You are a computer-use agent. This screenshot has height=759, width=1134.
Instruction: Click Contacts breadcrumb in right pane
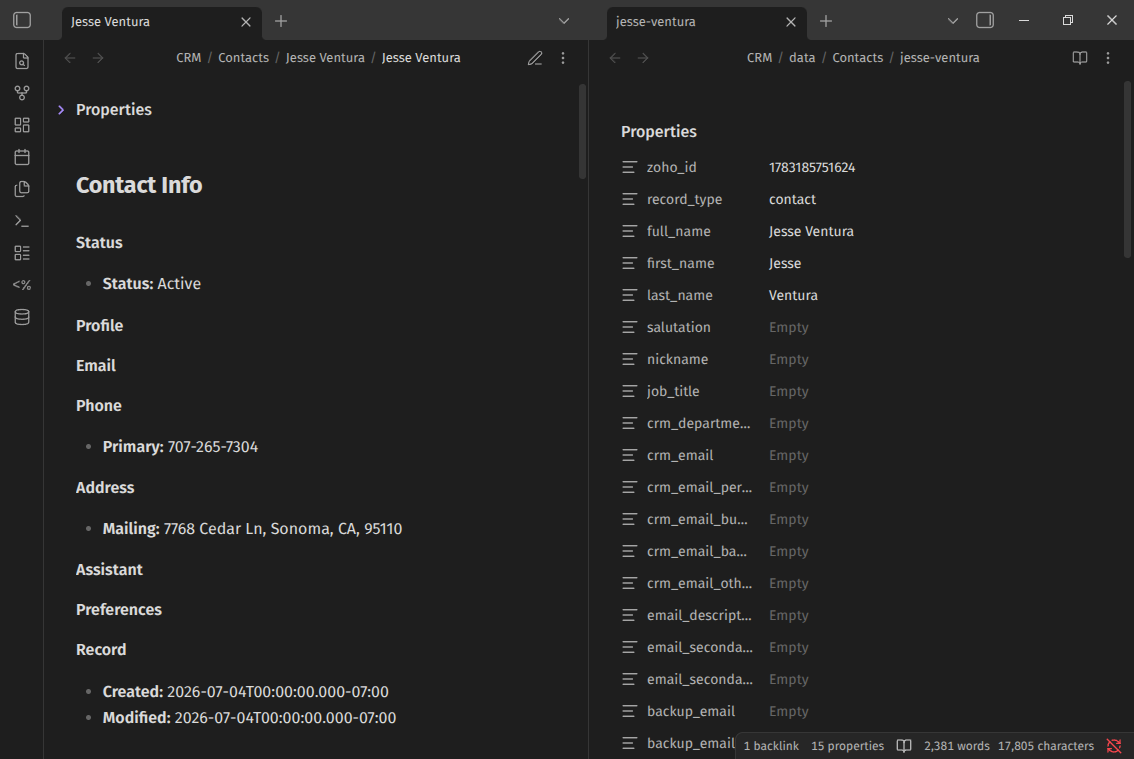click(x=858, y=58)
